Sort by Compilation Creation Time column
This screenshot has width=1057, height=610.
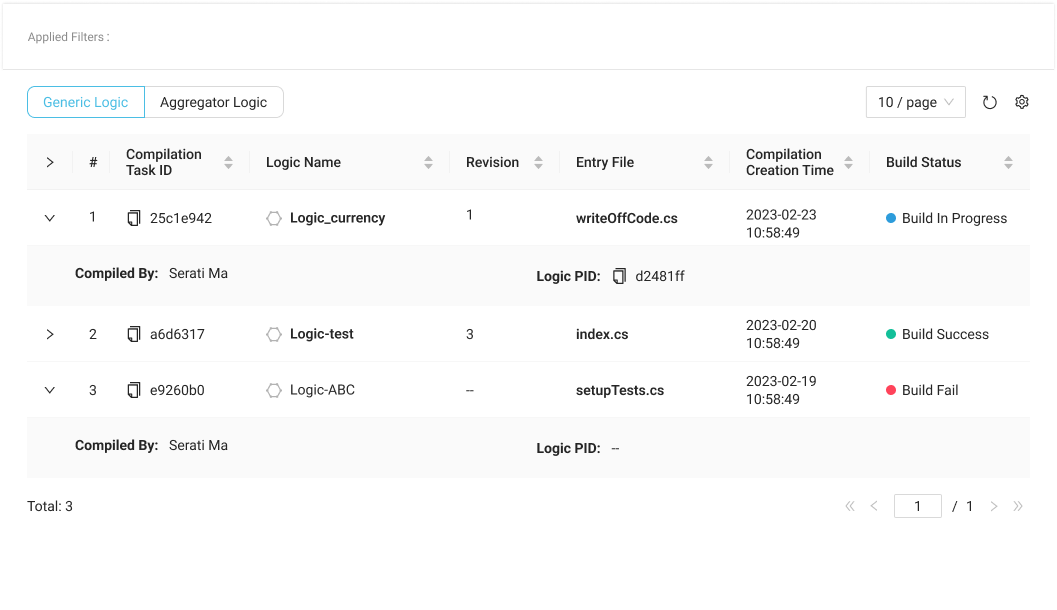(x=848, y=162)
